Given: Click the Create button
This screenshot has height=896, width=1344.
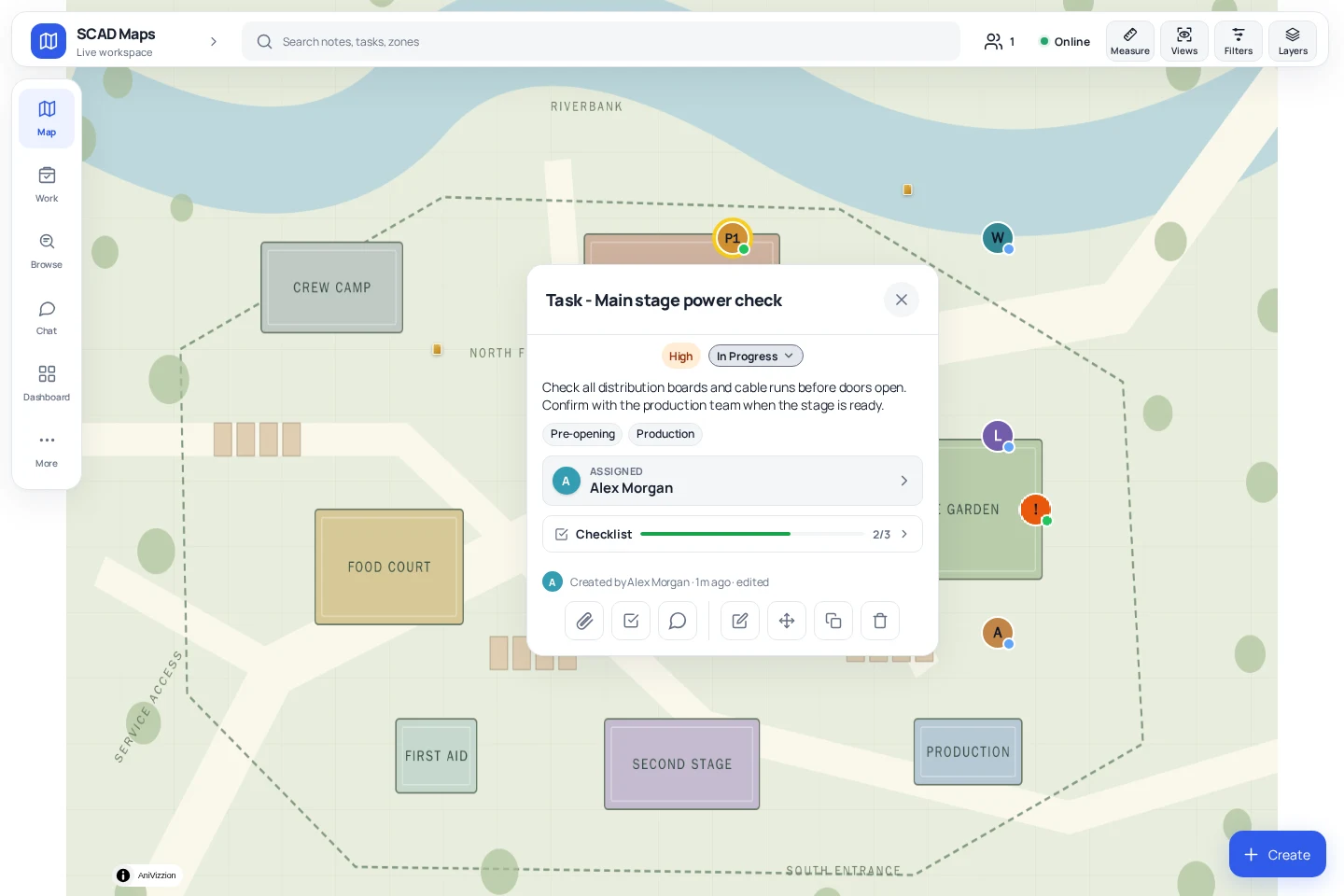Looking at the screenshot, I should 1277,854.
